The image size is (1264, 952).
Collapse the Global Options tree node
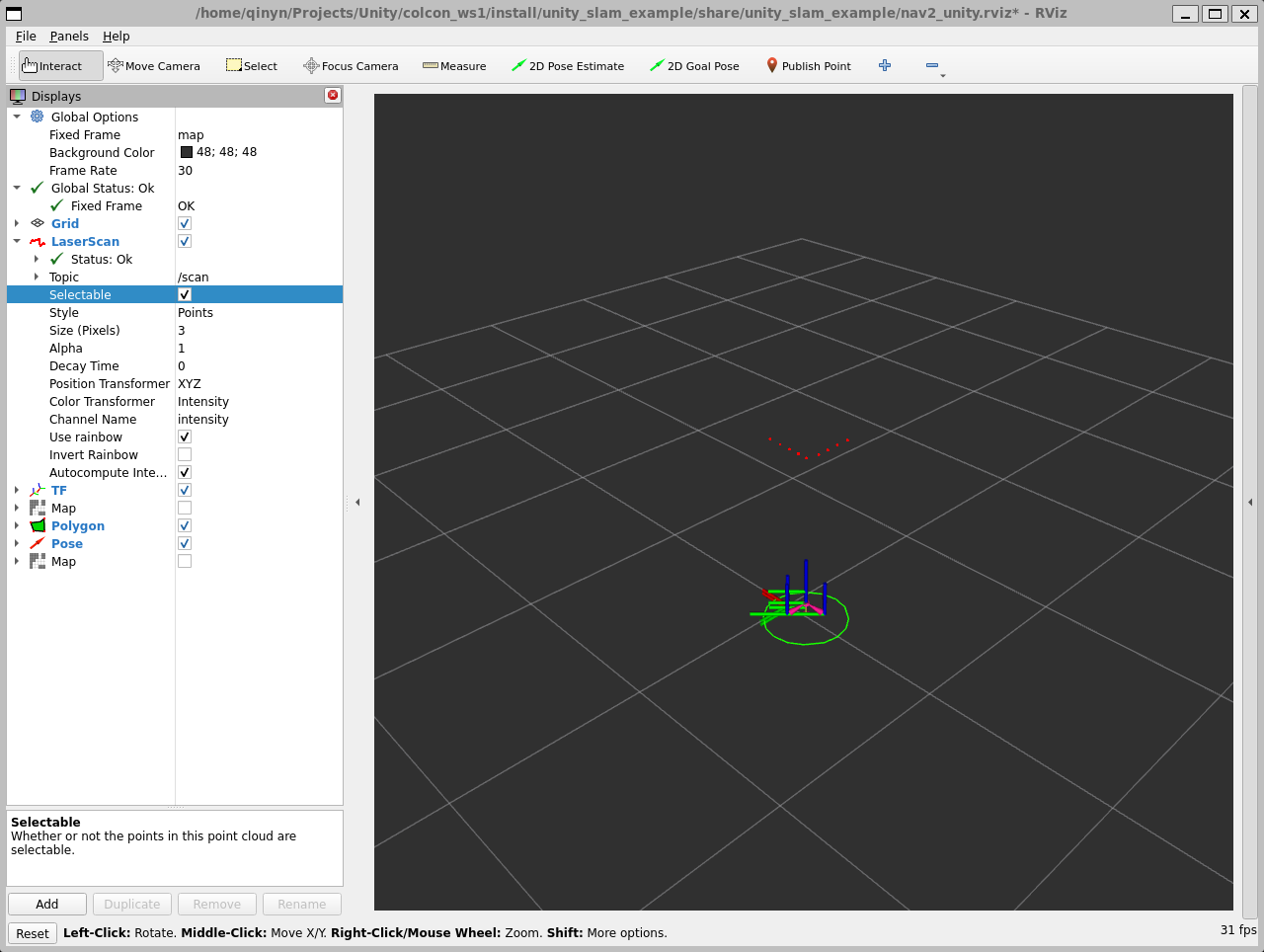pos(17,117)
